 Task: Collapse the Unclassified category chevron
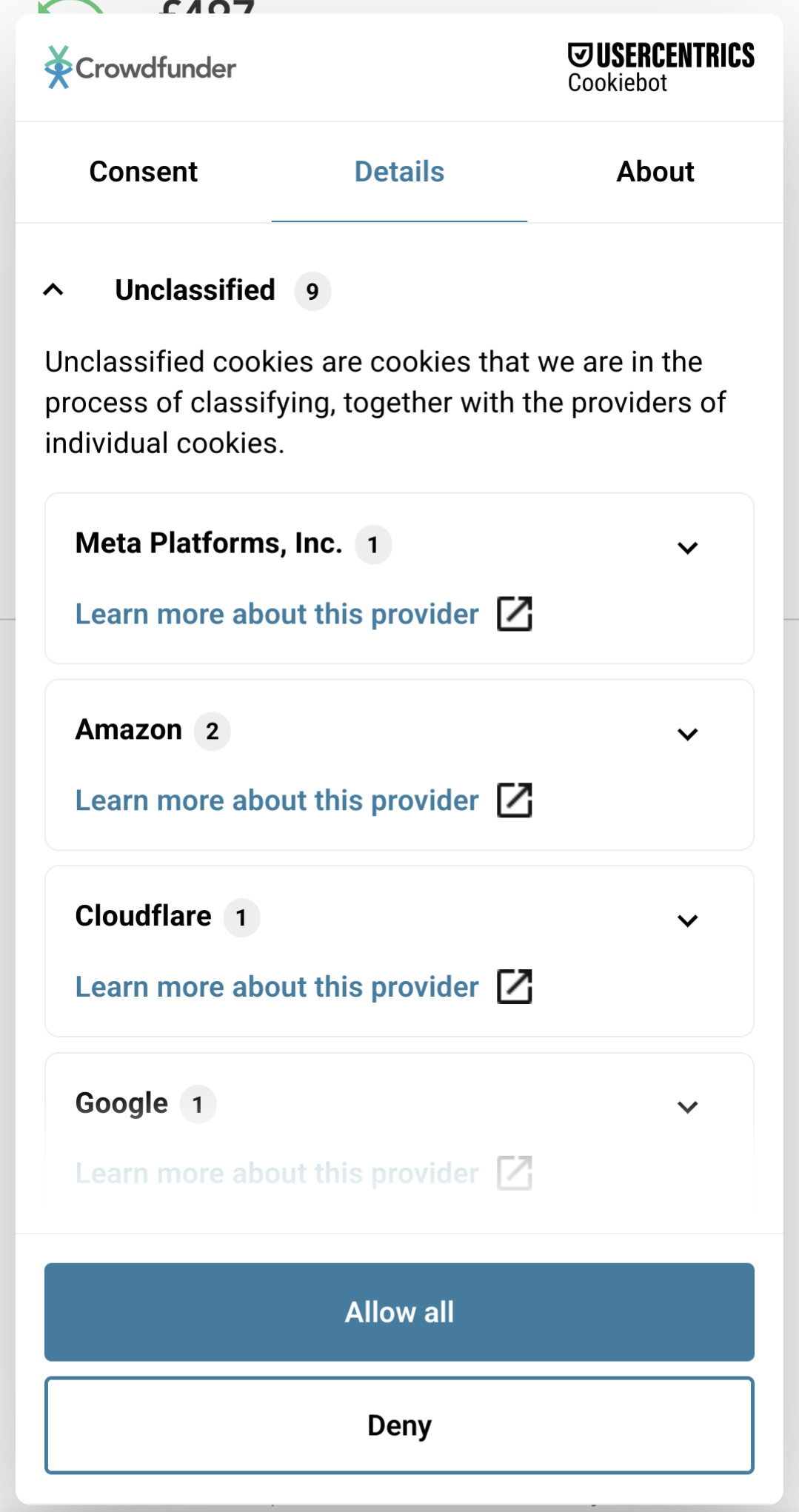coord(53,290)
